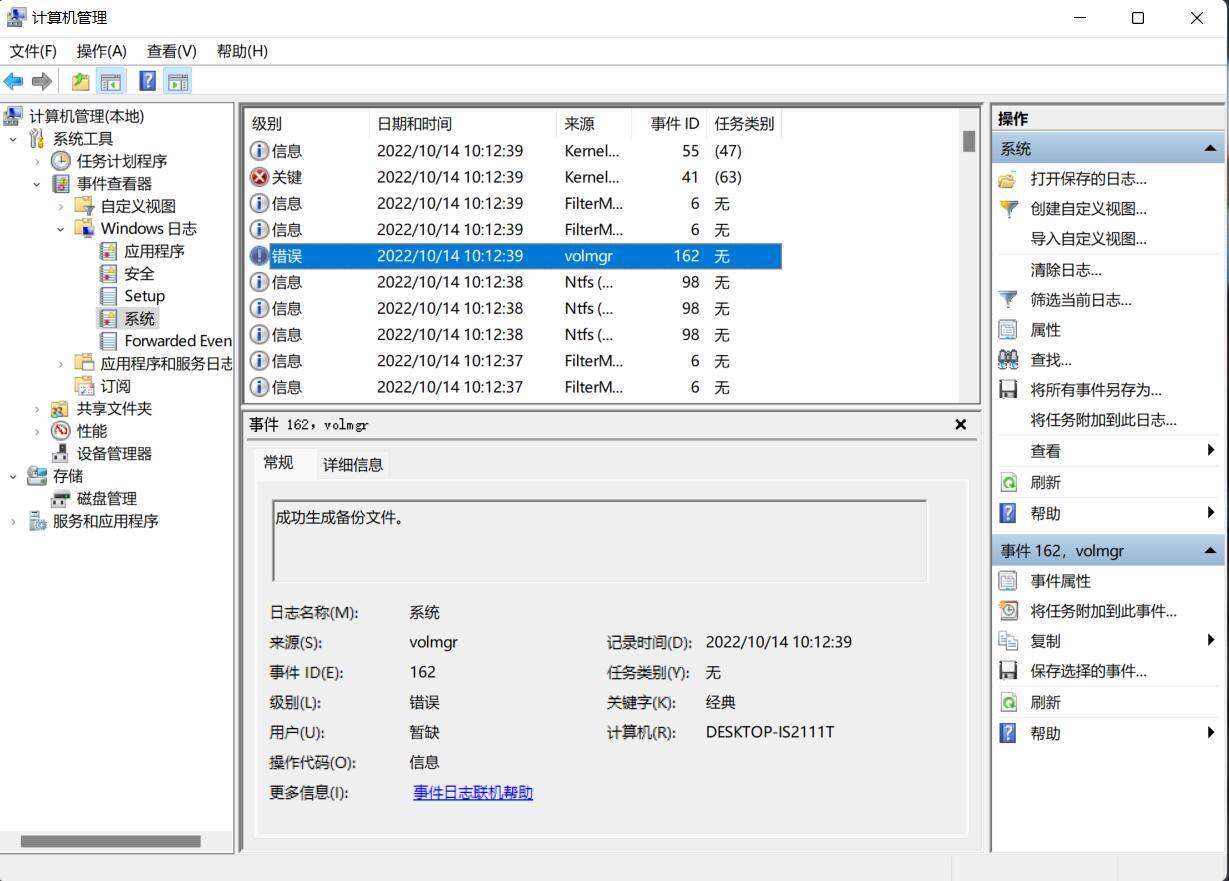The image size is (1229, 881).
Task: Click 创建自定义视图 funnel action
Action: click(x=1088, y=209)
